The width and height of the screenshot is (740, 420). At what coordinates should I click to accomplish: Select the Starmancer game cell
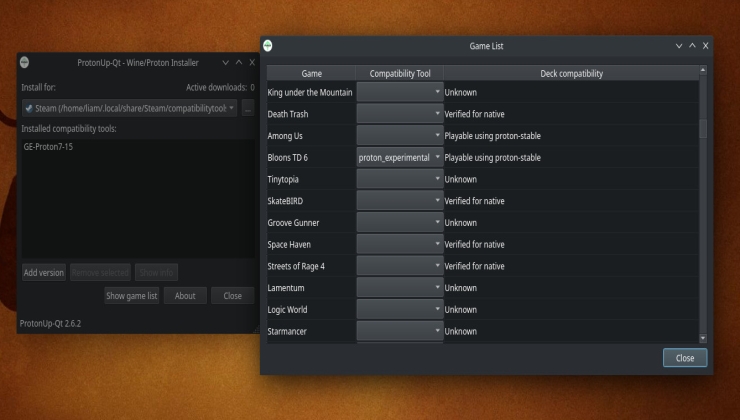311,331
